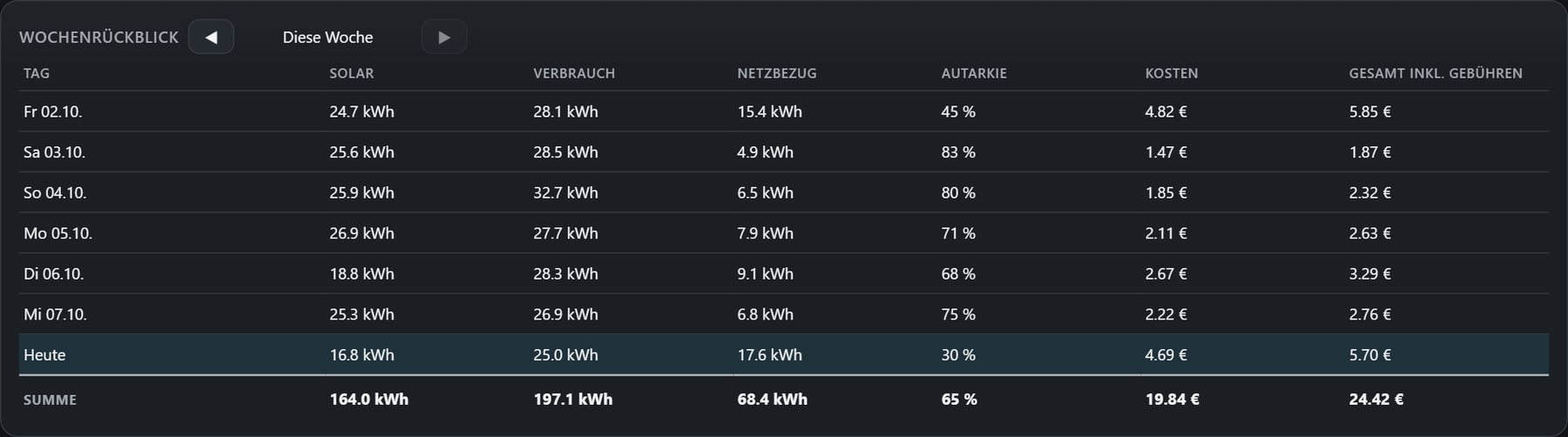Image resolution: width=1568 pixels, height=437 pixels.
Task: Select GESAMT INKL. GEBÜHREN column header
Action: (x=1436, y=73)
